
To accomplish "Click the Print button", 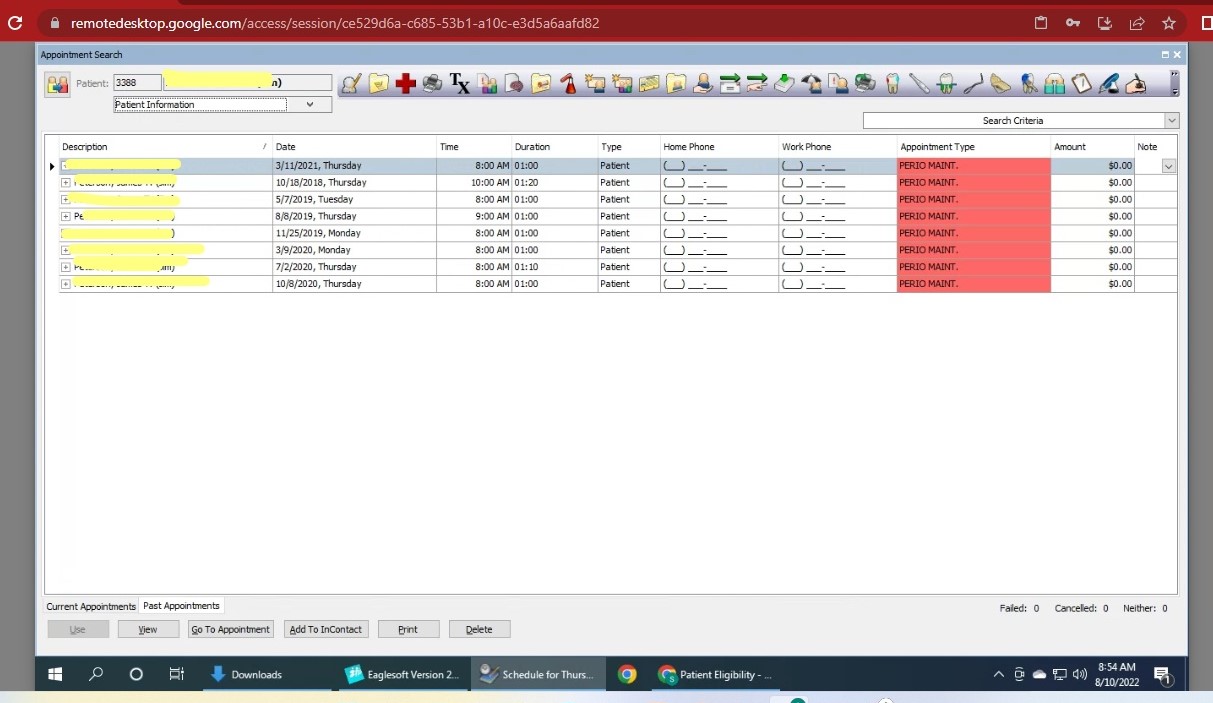I will [x=408, y=629].
